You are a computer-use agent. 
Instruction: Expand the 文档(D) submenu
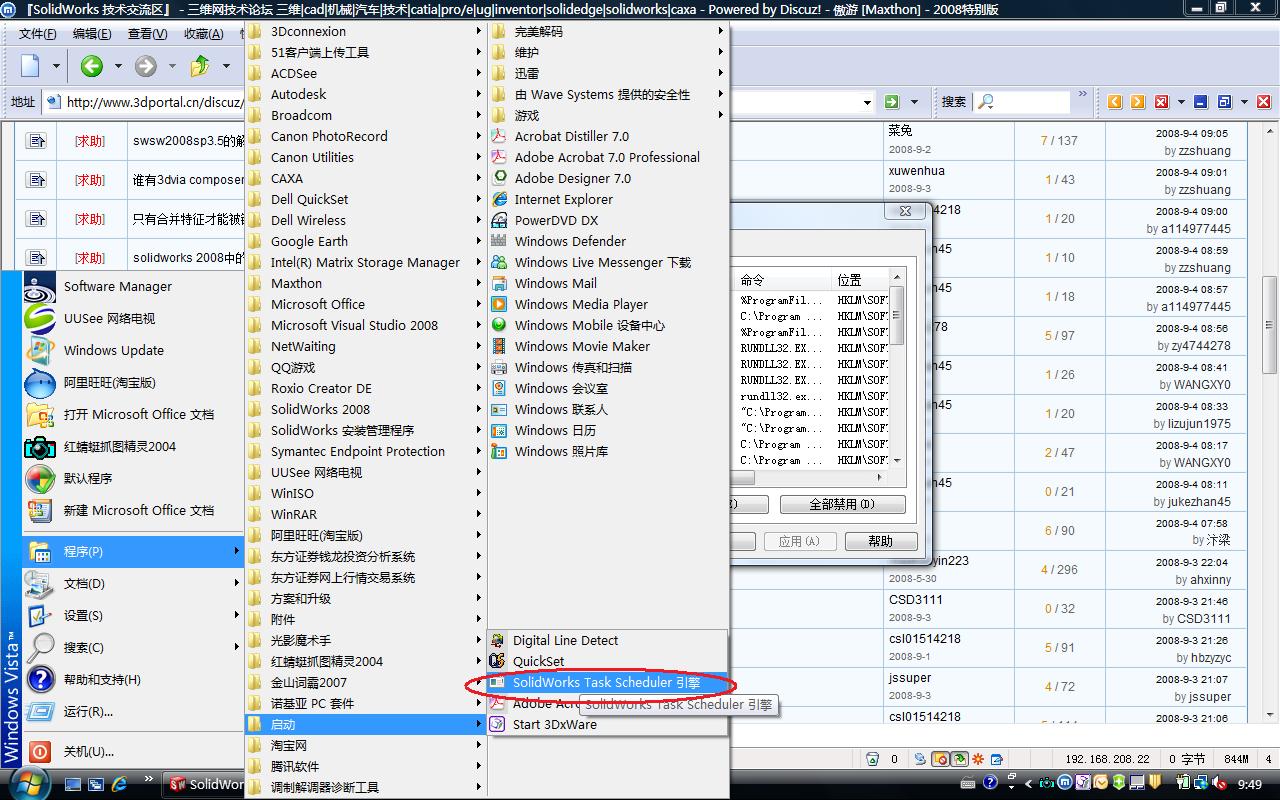coord(133,583)
